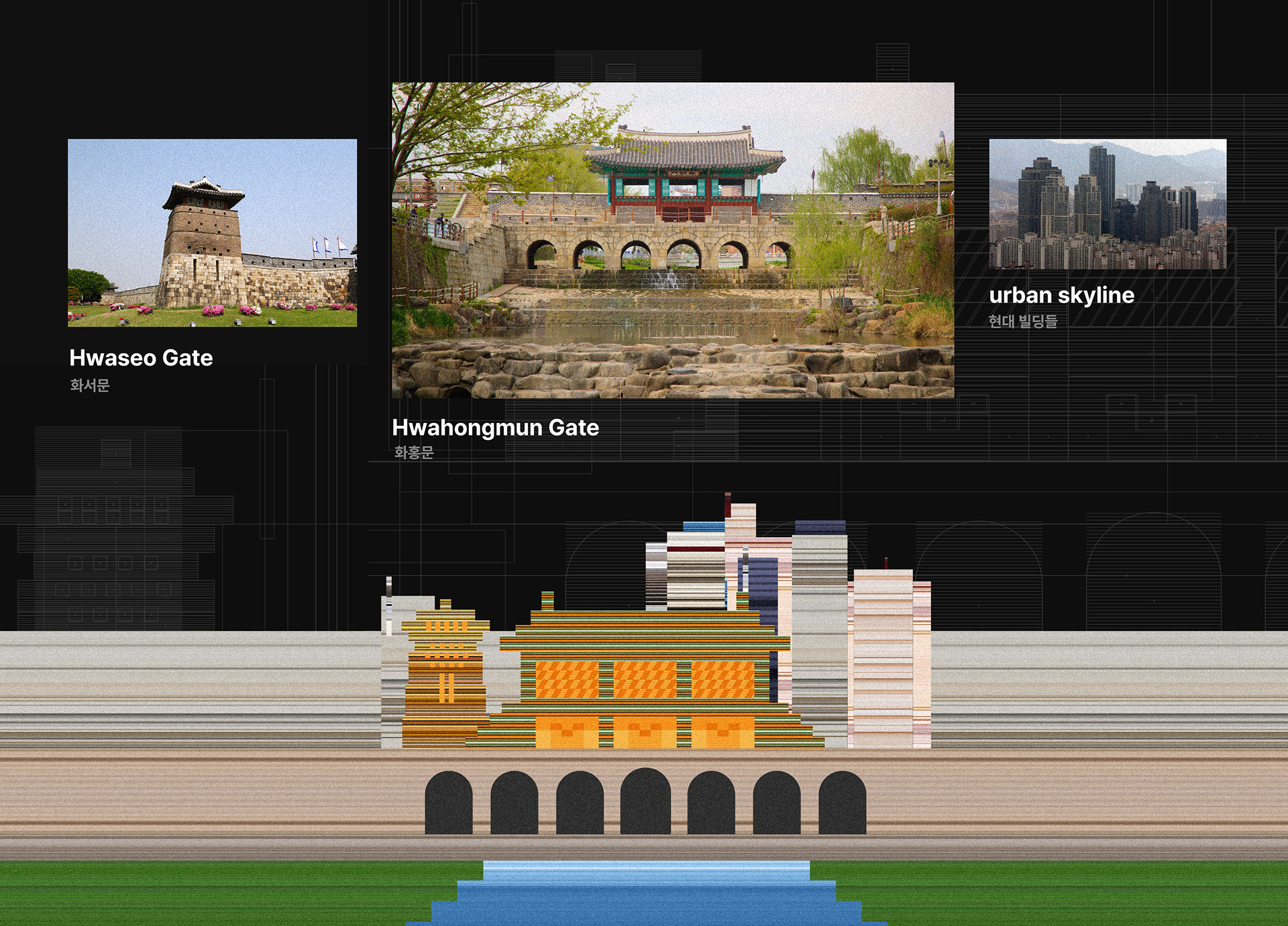Screen dimensions: 1288x926
Task: Click the 'Hwahongmun Gate' title text
Action: click(495, 428)
